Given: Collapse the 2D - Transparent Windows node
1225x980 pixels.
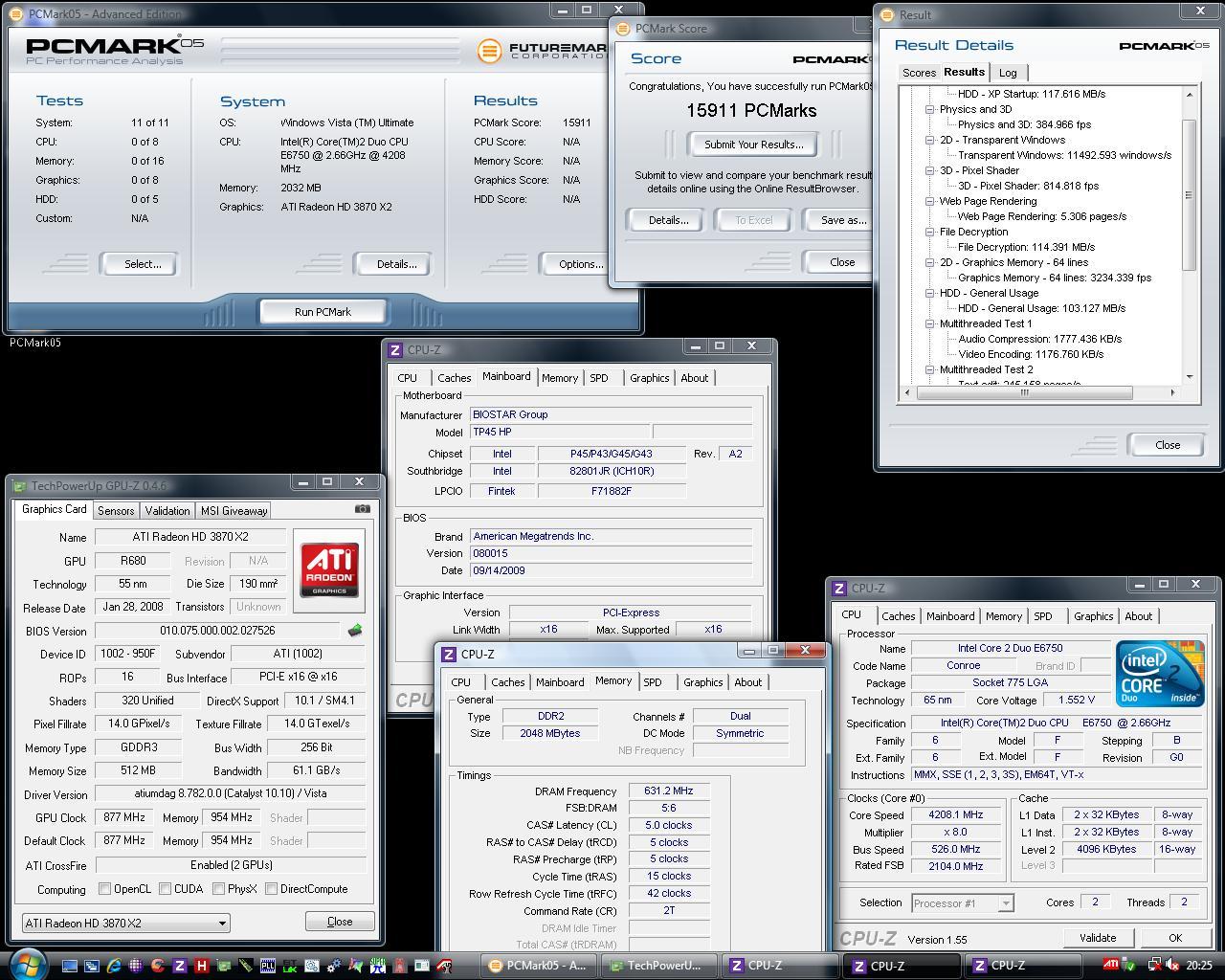Looking at the screenshot, I should click(x=929, y=140).
